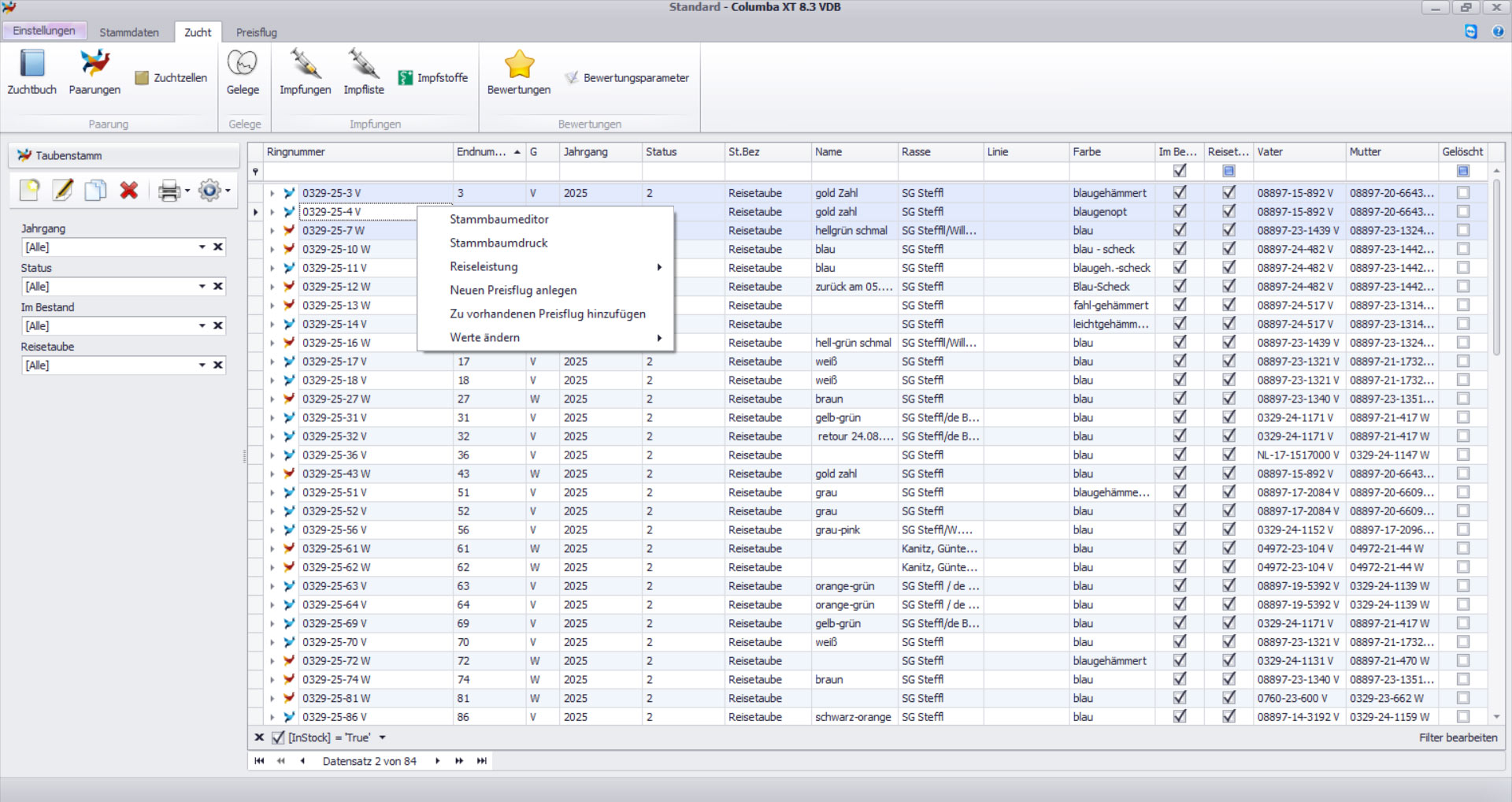Expand the row for 0329-25-17 V
The image size is (1512, 802).
272,362
